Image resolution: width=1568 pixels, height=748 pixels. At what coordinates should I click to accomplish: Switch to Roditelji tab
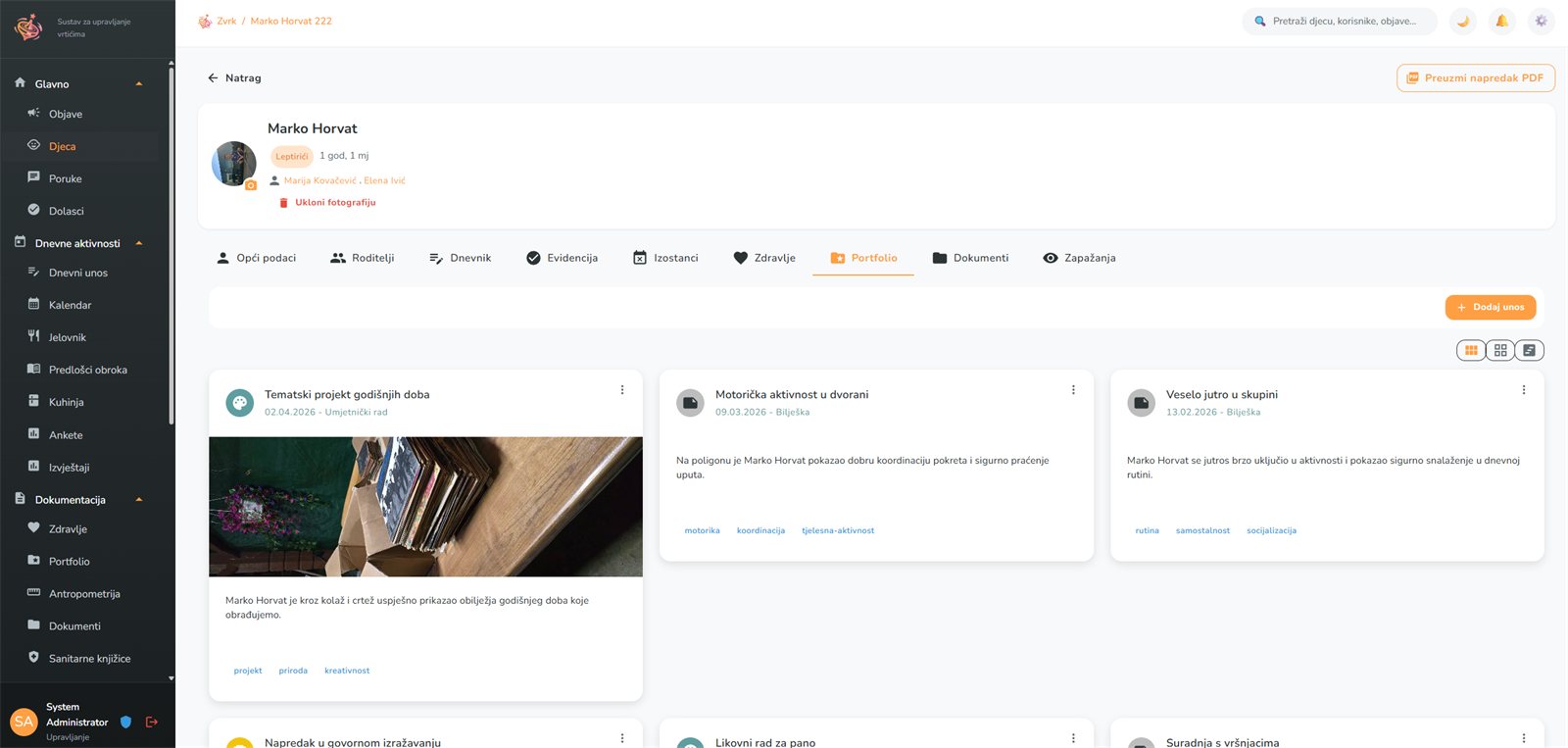coord(363,258)
